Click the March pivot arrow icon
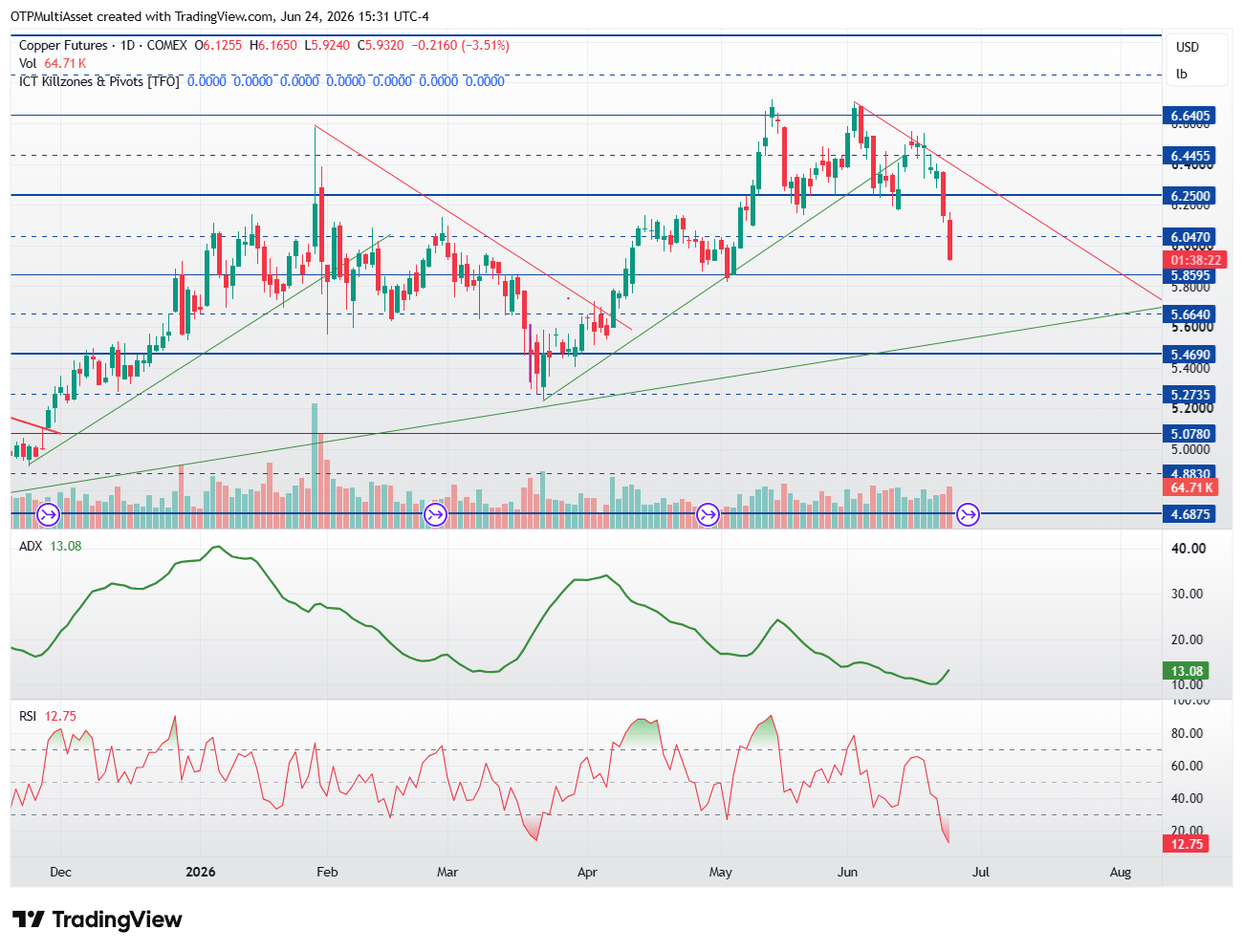 pos(435,515)
